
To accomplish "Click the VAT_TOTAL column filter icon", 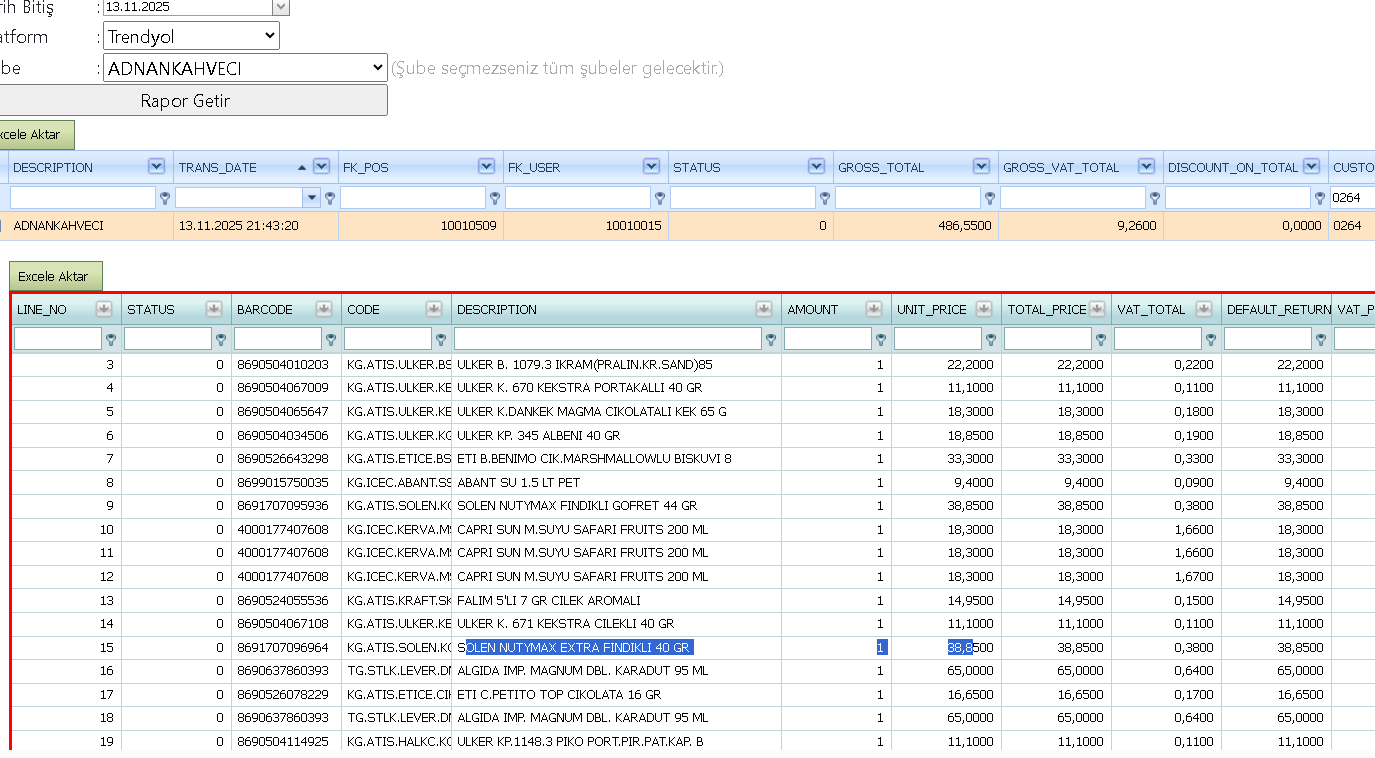I will click(x=1211, y=340).
